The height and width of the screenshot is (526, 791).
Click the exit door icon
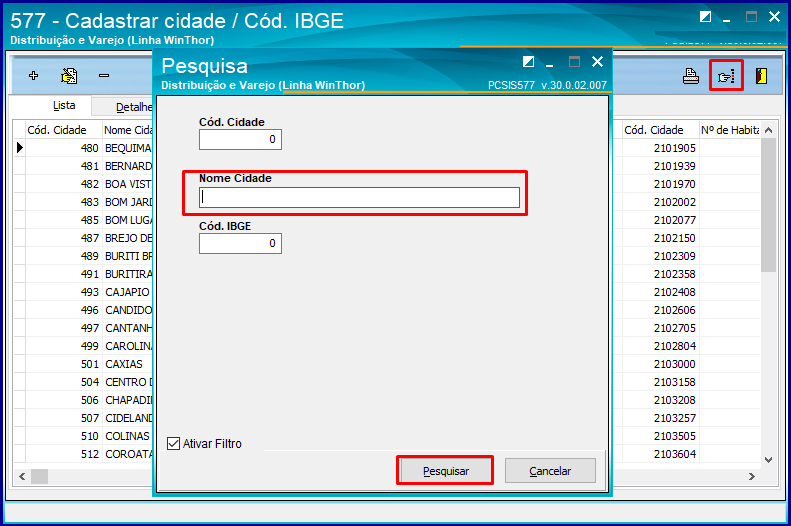[761, 76]
